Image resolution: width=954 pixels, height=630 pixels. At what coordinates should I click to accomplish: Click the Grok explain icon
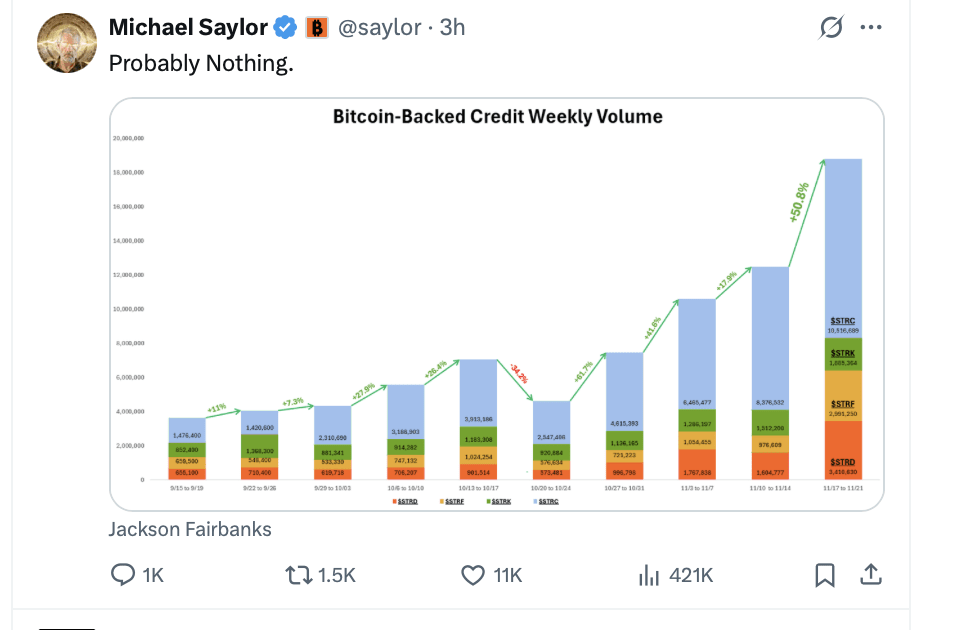click(x=830, y=28)
